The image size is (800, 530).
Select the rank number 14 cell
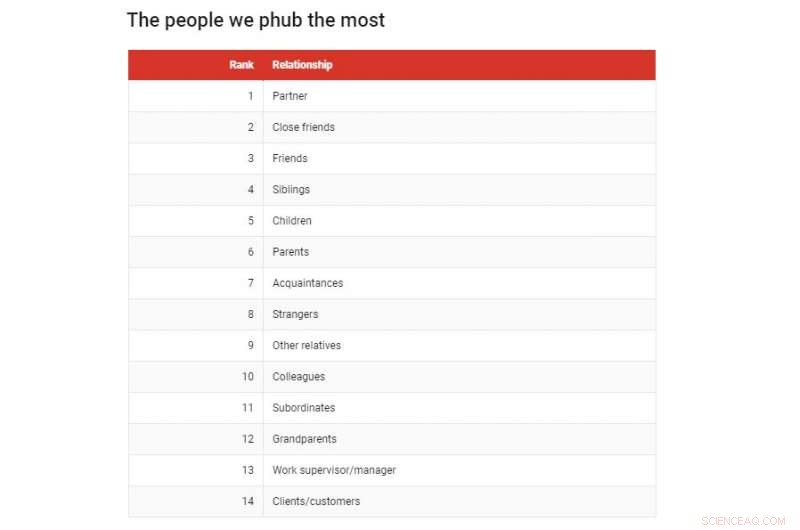pos(248,501)
